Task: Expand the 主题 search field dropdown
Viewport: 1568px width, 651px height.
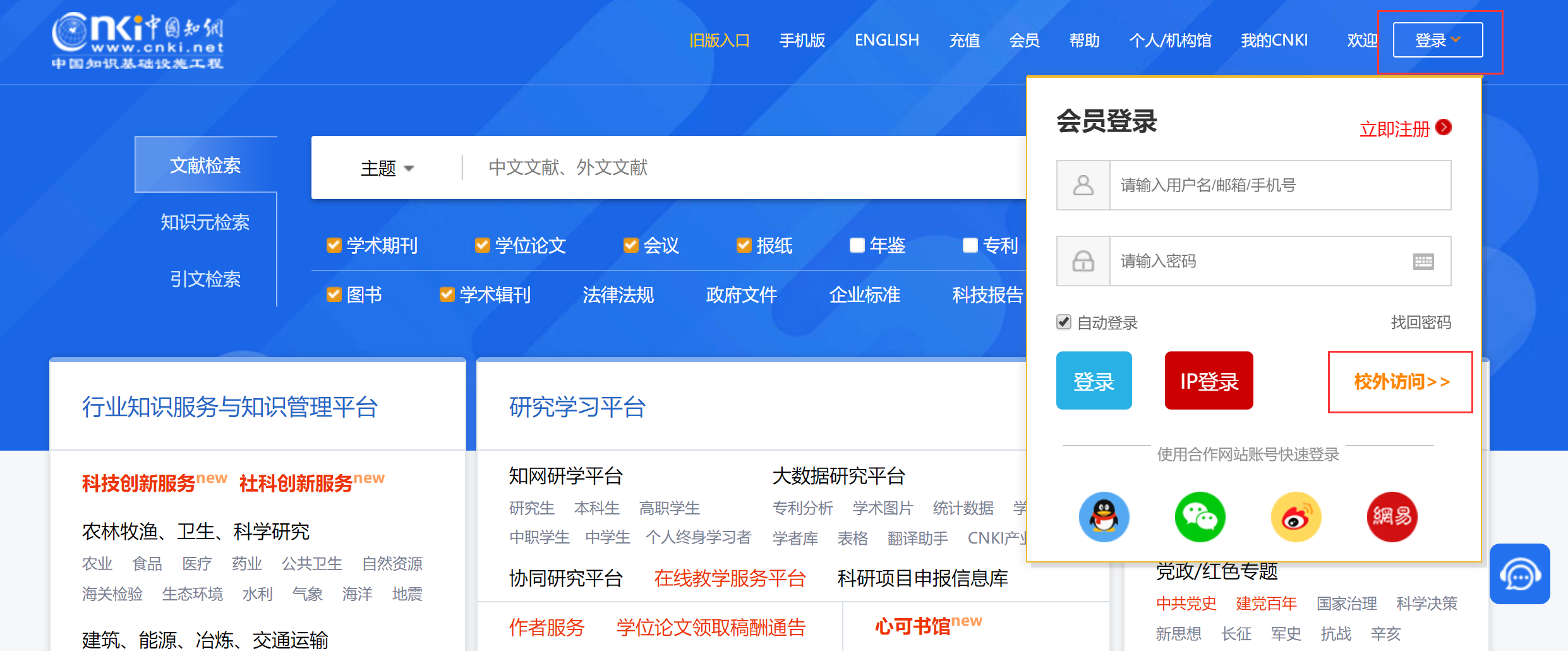Action: [x=387, y=168]
